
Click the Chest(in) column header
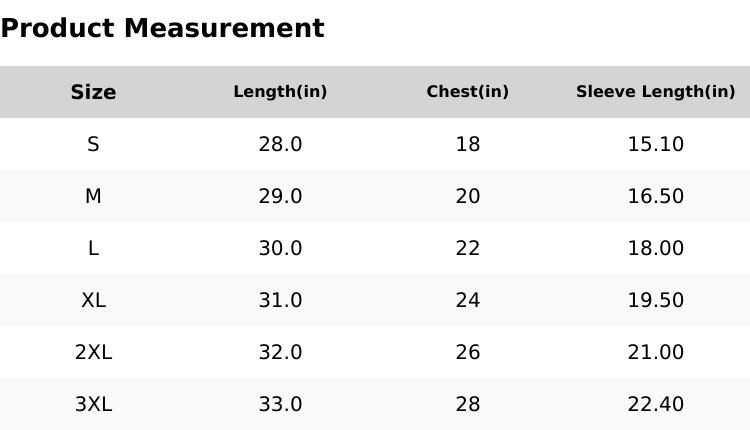(x=467, y=92)
